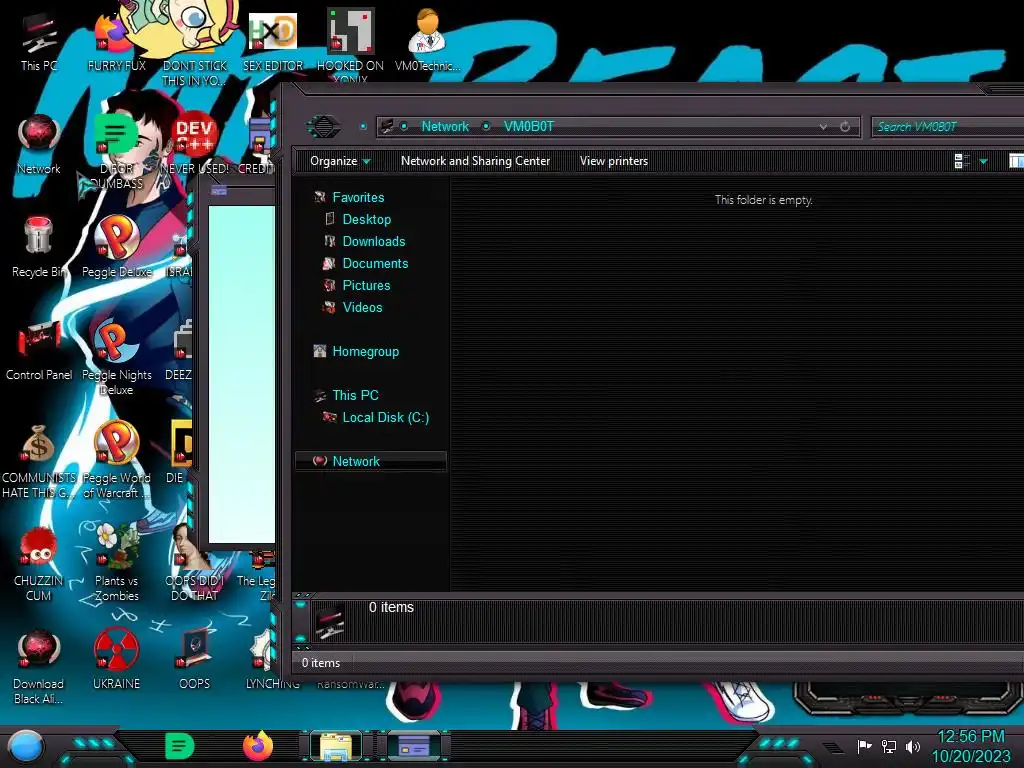Open the HOOKED ON XONIX shortcut

[350, 44]
